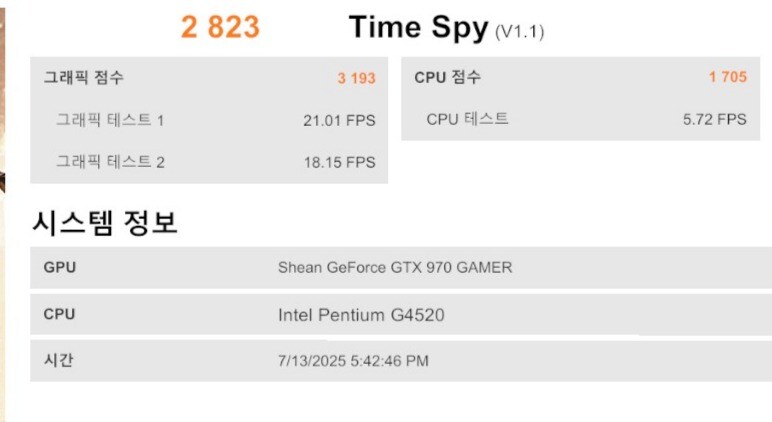Image resolution: width=772 pixels, height=422 pixels.
Task: Select the Time Spy title
Action: coord(418,28)
